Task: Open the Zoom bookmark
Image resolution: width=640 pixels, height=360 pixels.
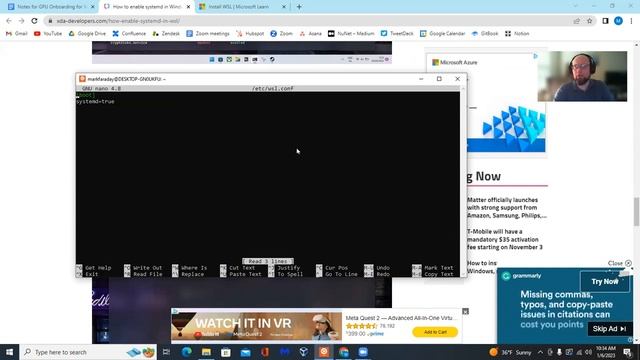Action: pyautogui.click(x=282, y=33)
